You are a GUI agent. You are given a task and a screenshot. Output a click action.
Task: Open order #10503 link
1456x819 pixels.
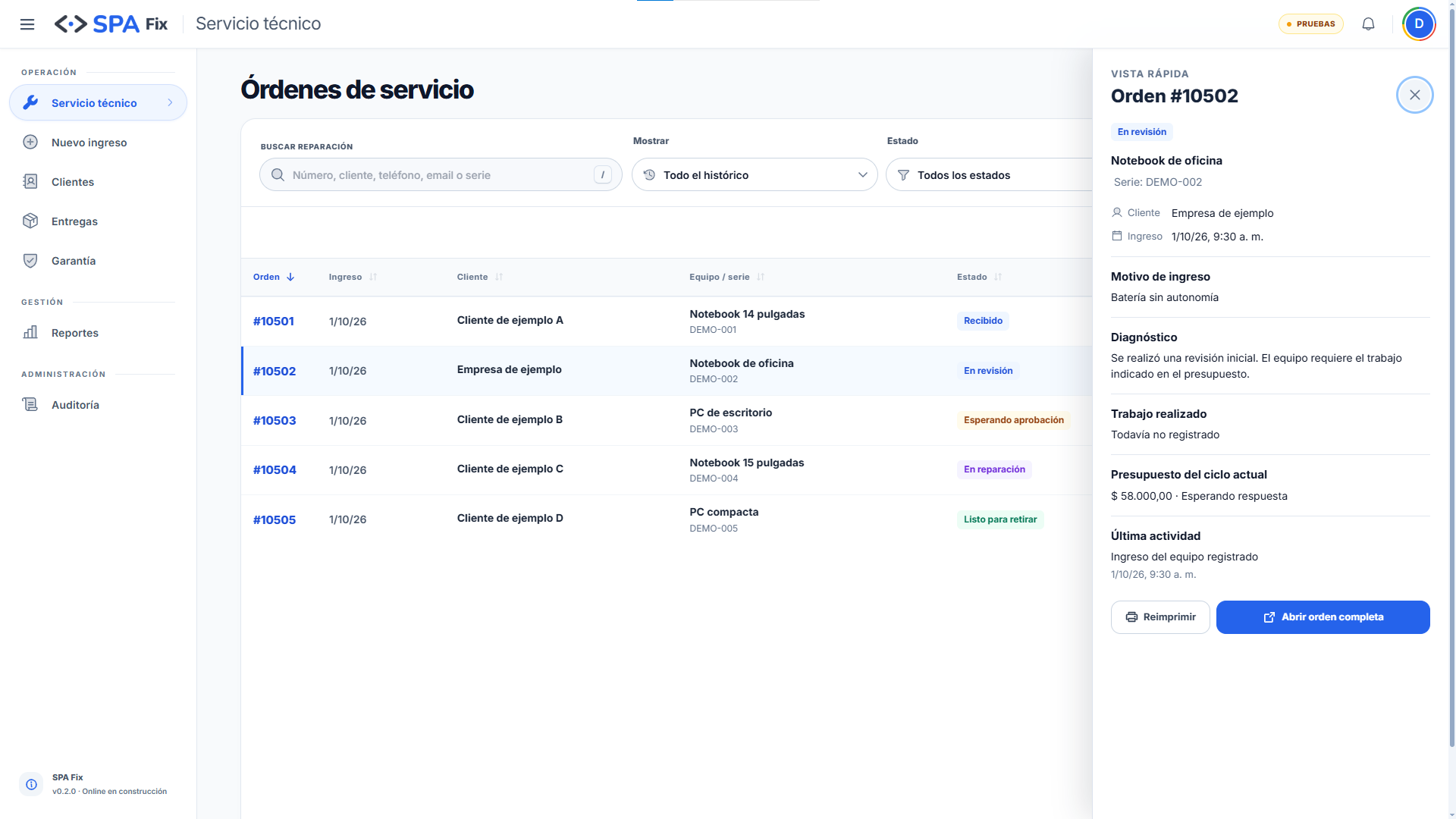click(275, 420)
